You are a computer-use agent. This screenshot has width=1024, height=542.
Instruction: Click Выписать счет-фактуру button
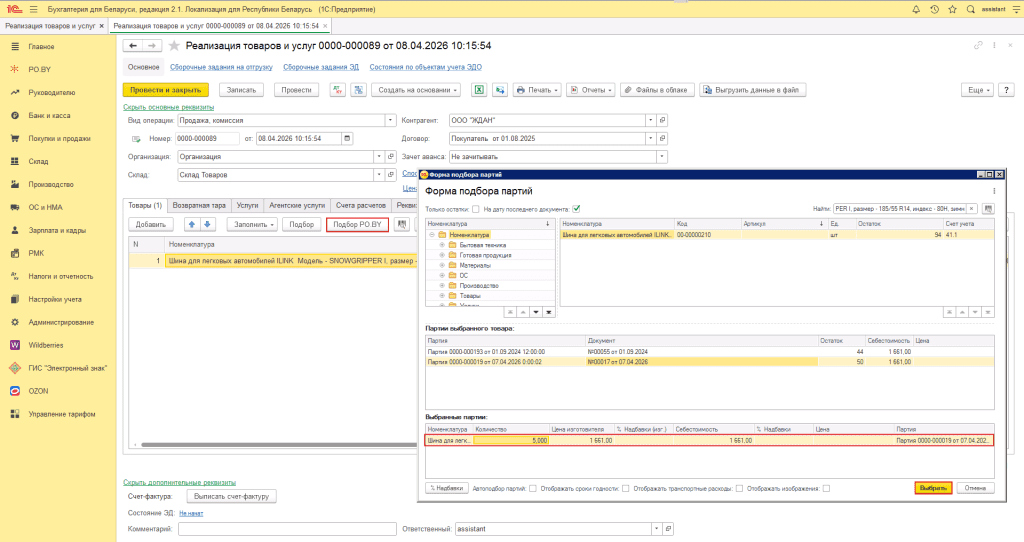232,496
